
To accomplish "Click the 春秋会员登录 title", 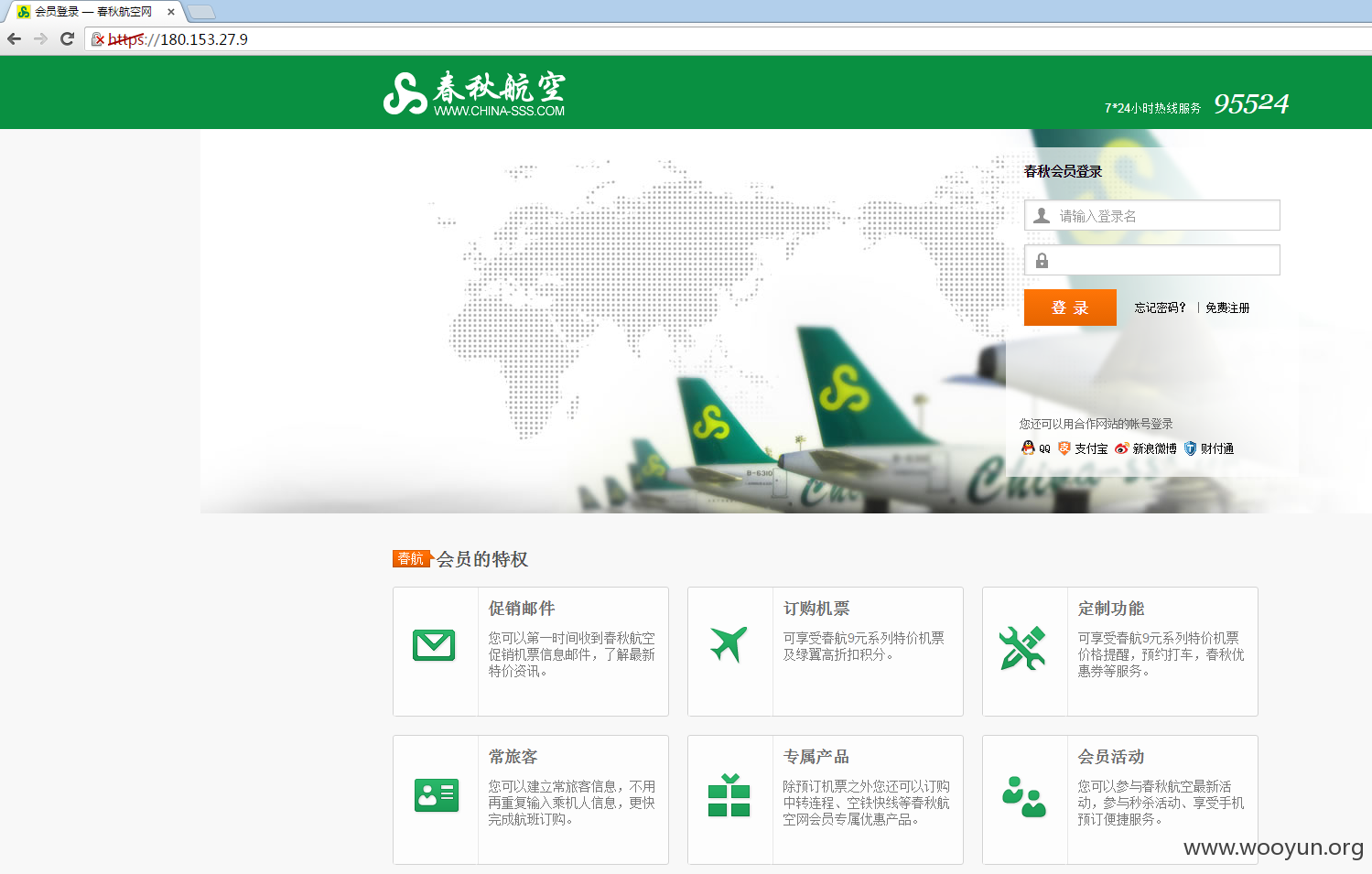I will (1063, 171).
